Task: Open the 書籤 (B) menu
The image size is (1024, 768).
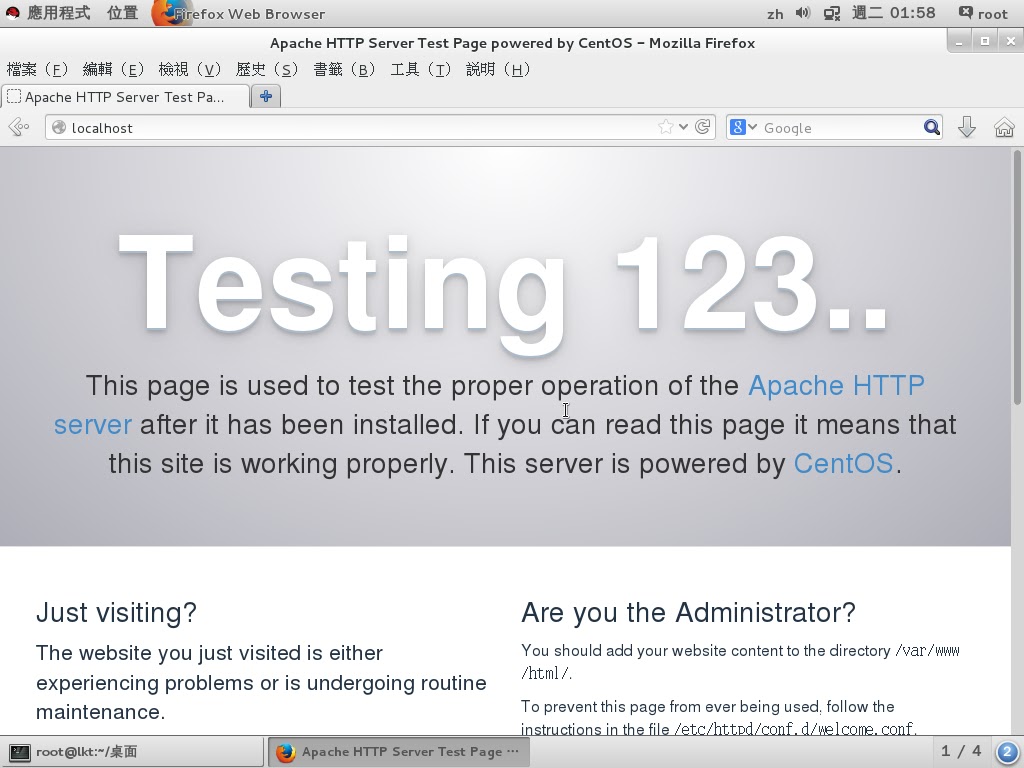Action: (344, 69)
